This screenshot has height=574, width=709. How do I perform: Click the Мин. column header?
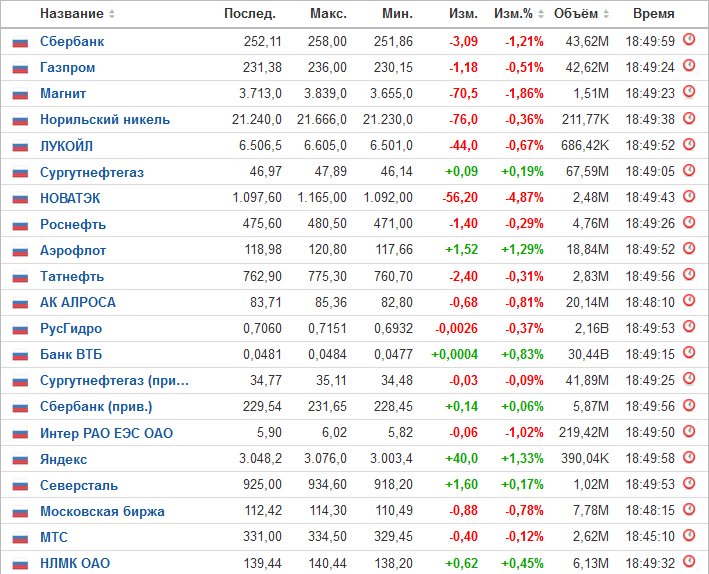397,14
